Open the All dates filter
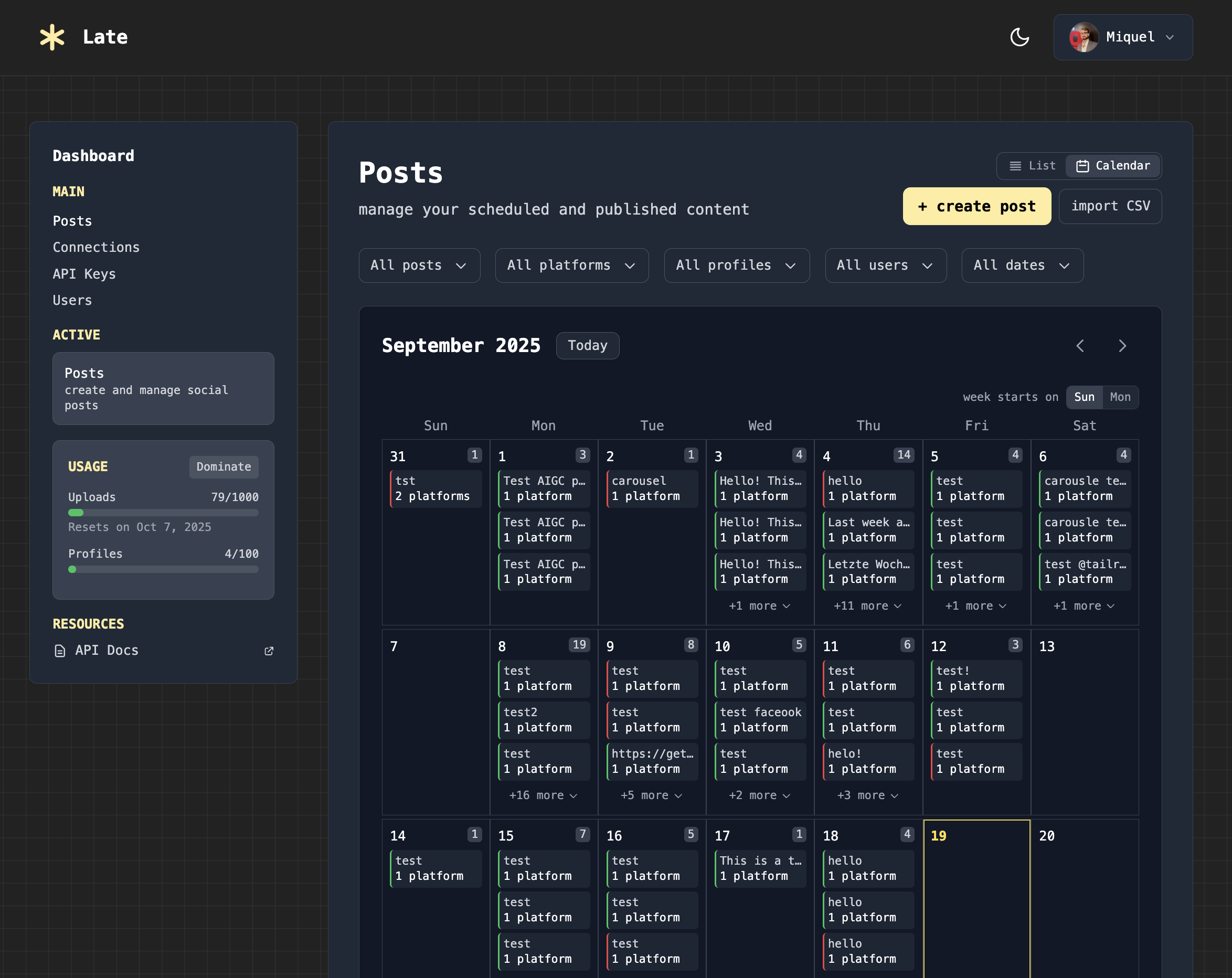Image resolution: width=1232 pixels, height=978 pixels. pyautogui.click(x=1022, y=265)
